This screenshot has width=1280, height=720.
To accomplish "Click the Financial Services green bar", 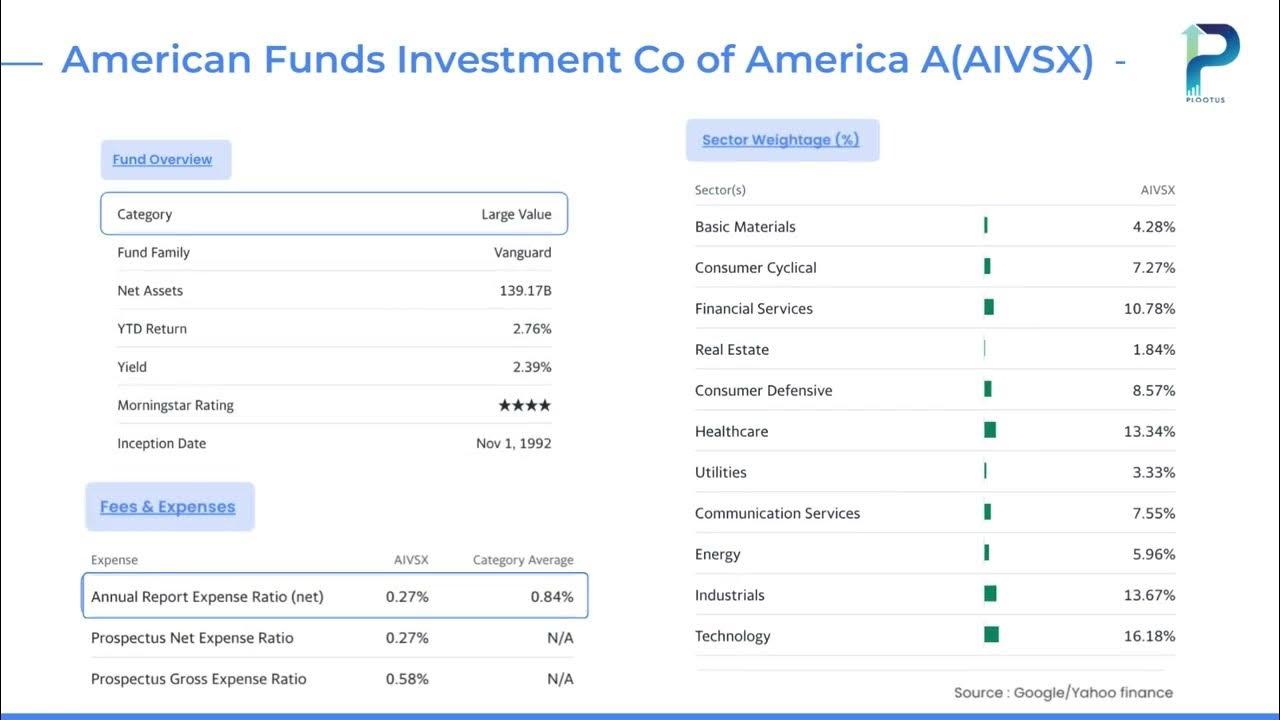I will [x=989, y=307].
